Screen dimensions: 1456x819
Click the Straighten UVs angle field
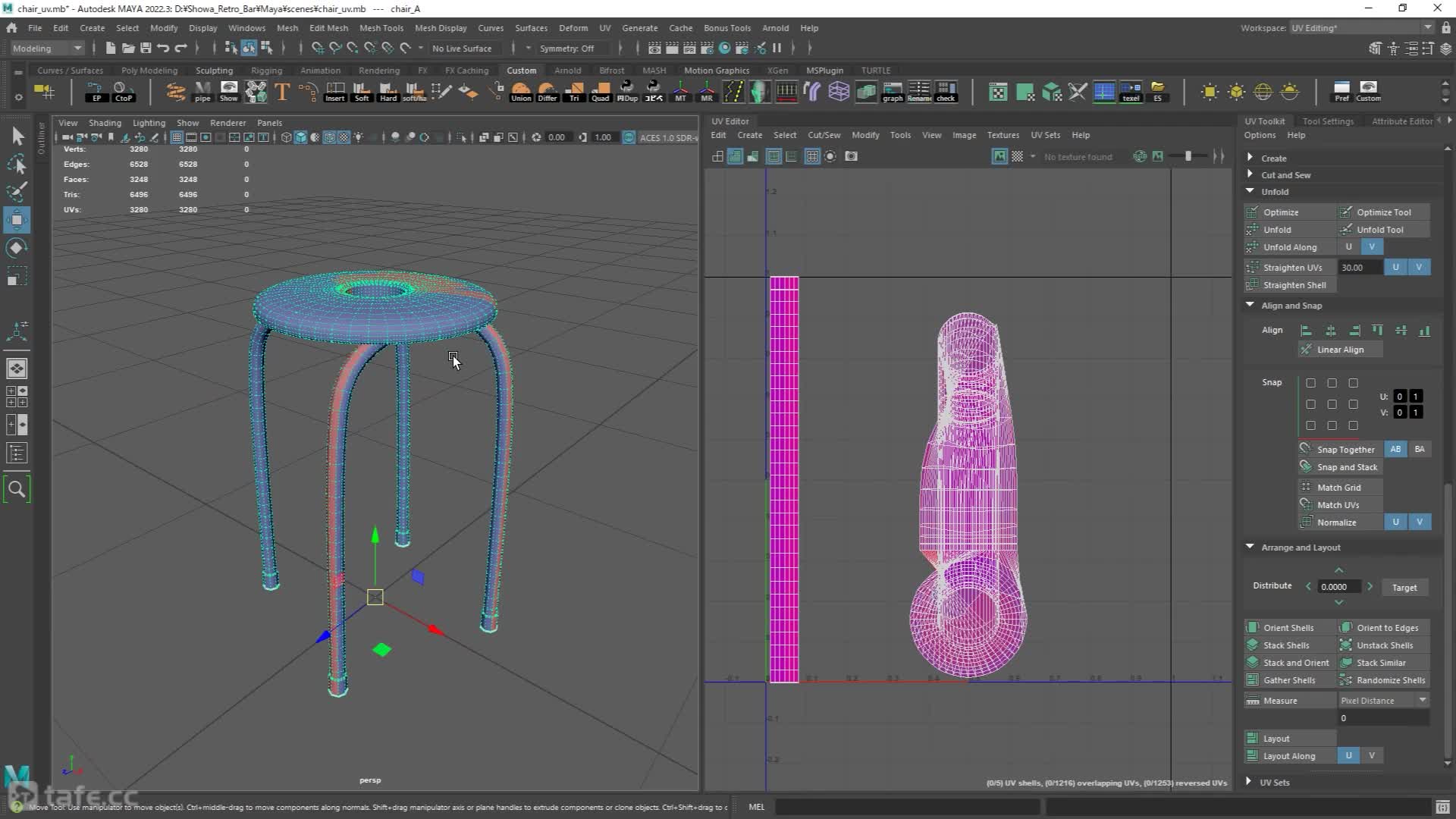[x=1360, y=268]
